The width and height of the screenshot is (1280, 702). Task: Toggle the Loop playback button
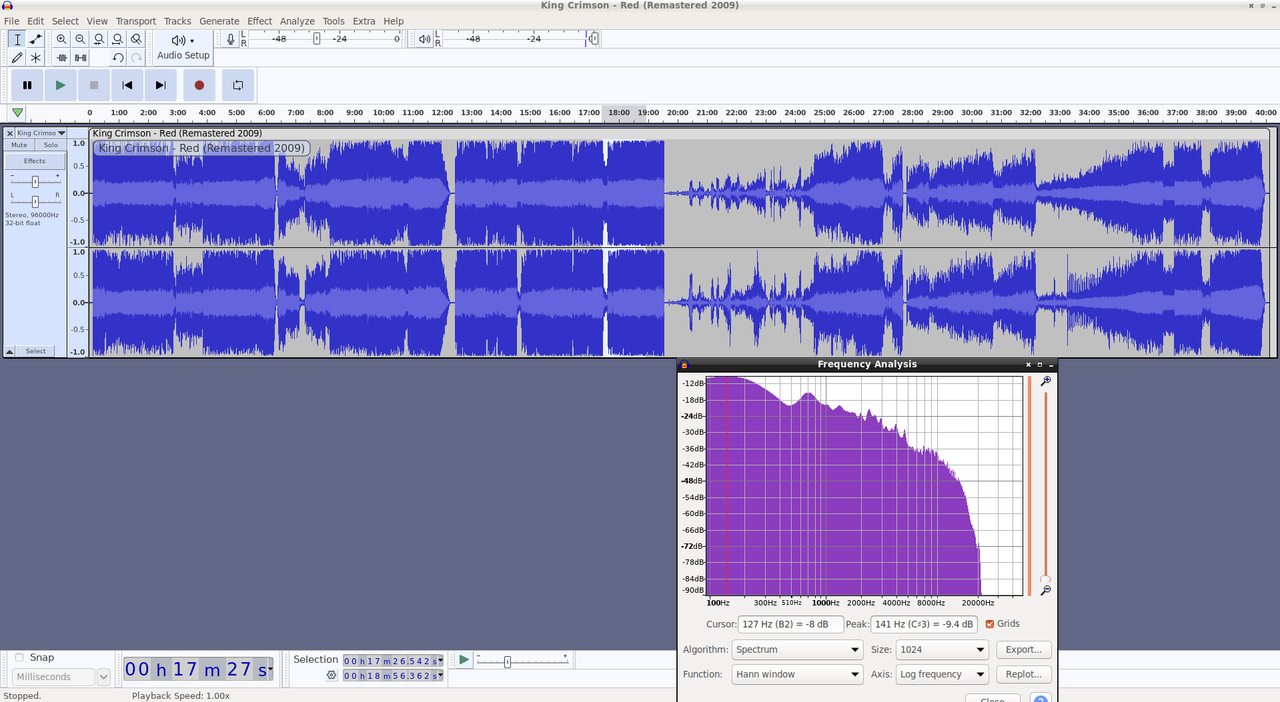(x=238, y=85)
